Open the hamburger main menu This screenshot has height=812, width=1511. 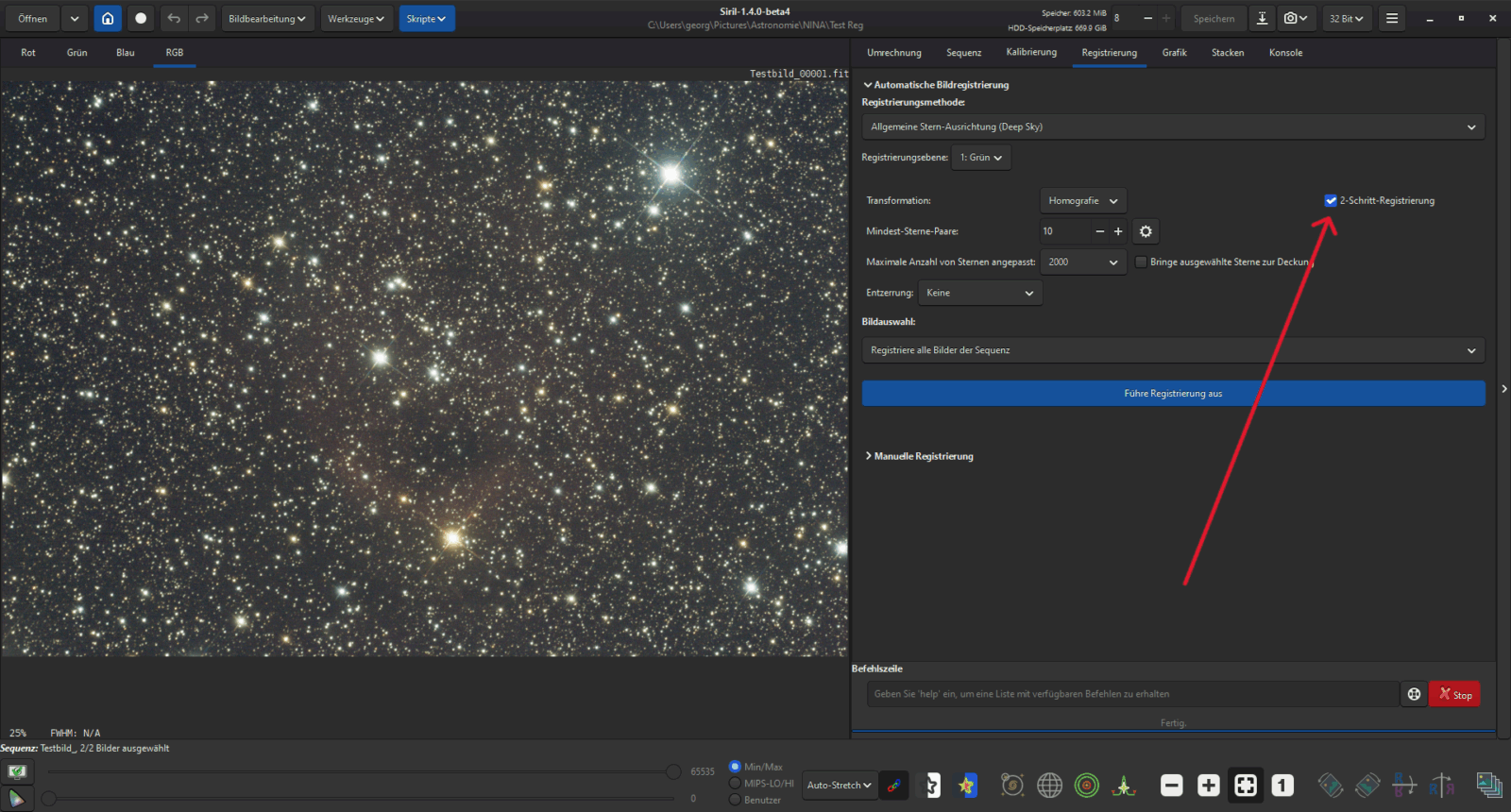coord(1392,19)
